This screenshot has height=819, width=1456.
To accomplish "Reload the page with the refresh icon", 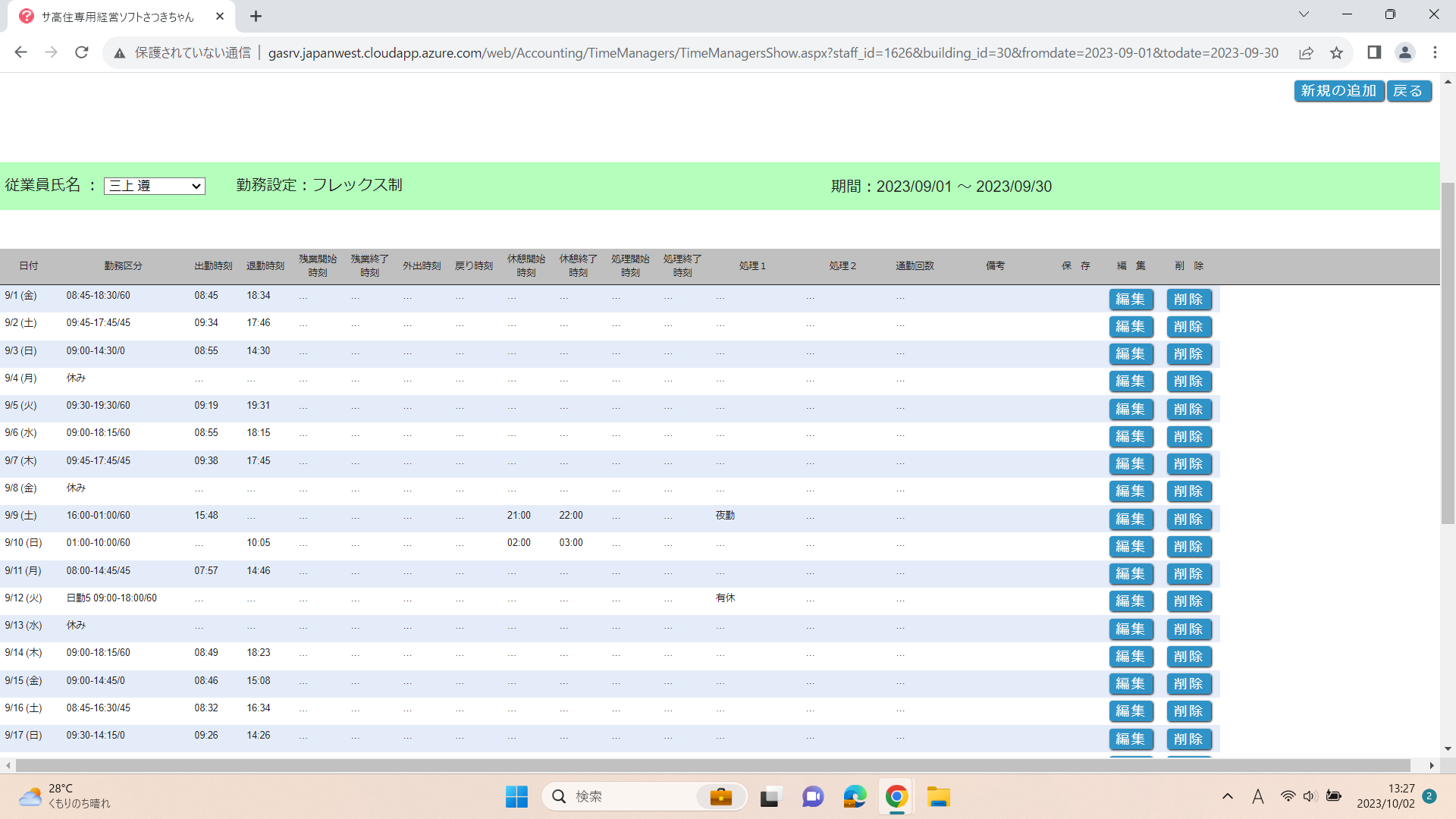I will [82, 52].
